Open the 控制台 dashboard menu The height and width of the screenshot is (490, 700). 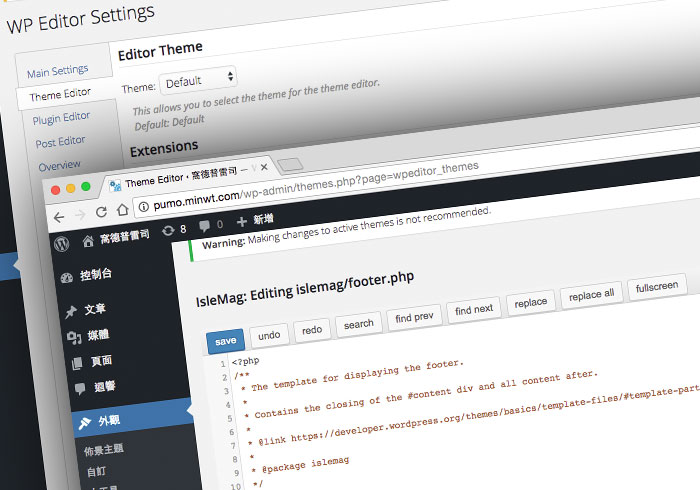[x=86, y=276]
